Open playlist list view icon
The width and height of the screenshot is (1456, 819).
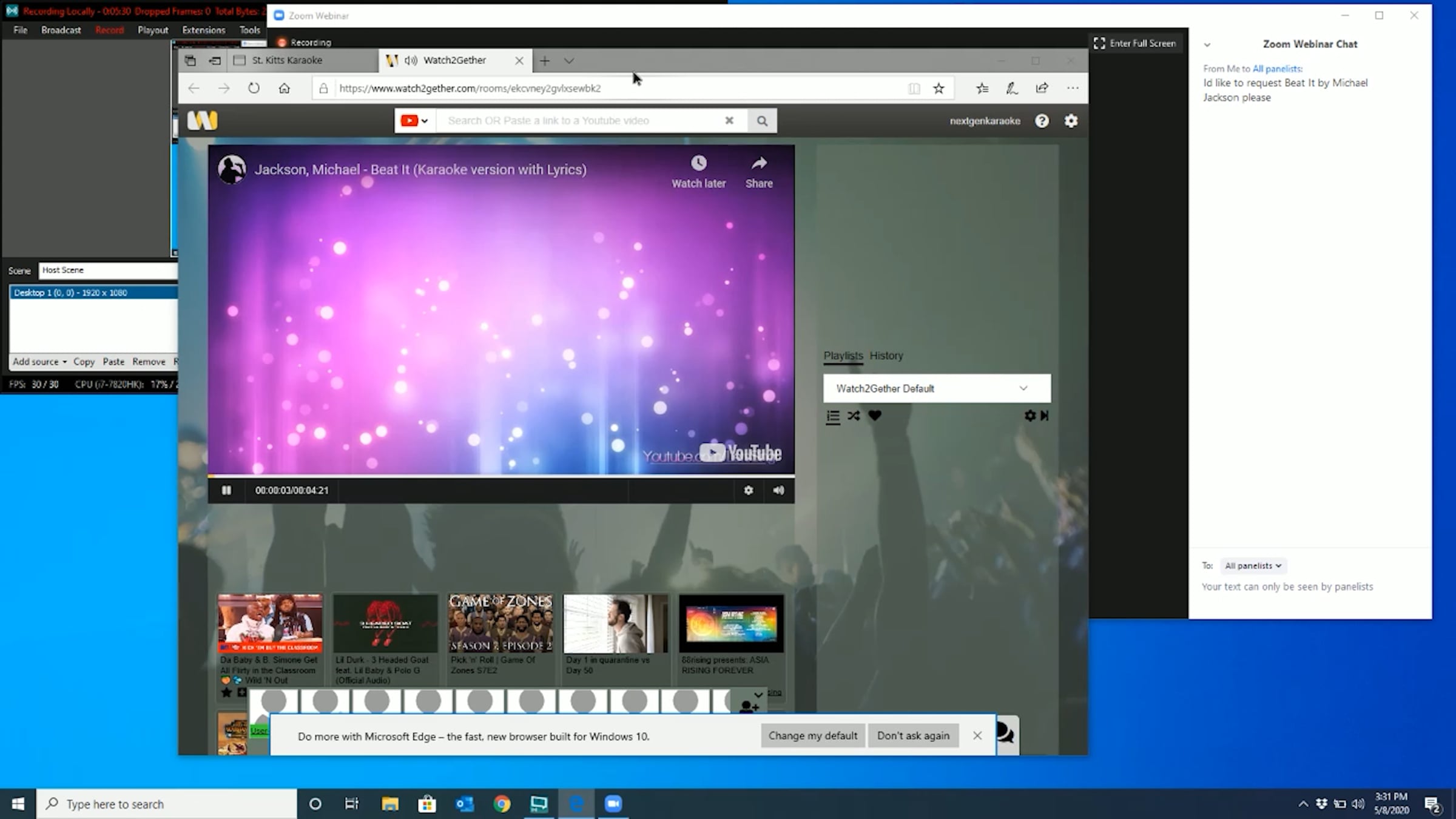(x=833, y=416)
